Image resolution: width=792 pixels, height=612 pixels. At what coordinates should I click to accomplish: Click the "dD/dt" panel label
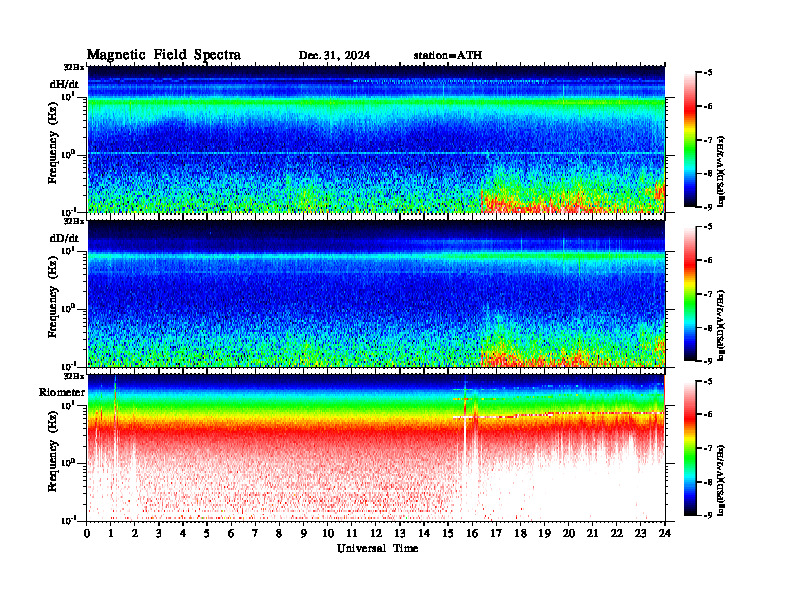[64, 238]
